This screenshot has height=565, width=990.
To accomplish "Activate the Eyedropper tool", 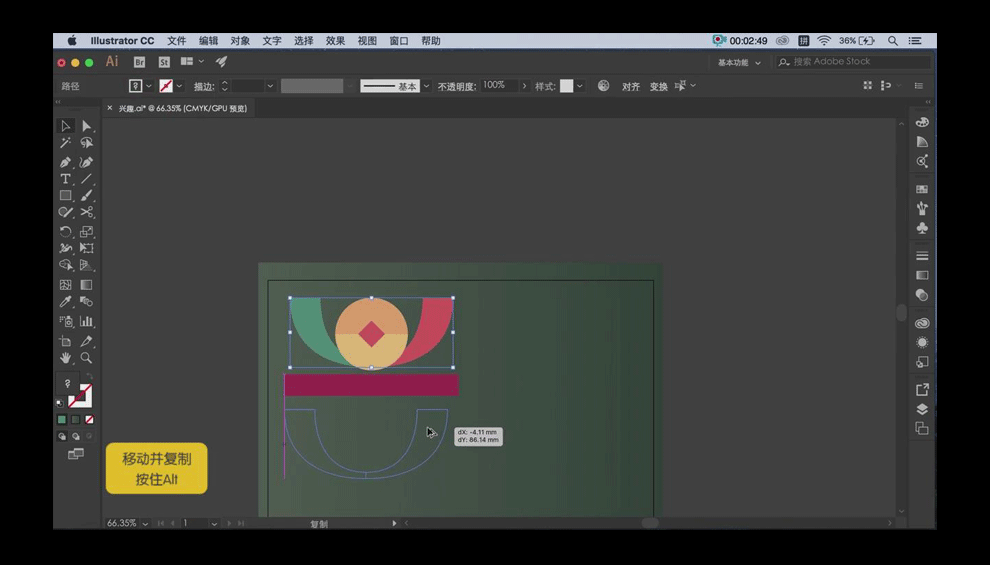I will (x=65, y=302).
